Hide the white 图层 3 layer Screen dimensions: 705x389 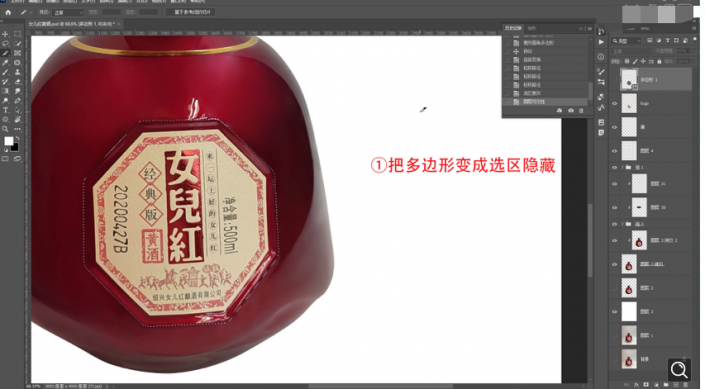point(615,312)
